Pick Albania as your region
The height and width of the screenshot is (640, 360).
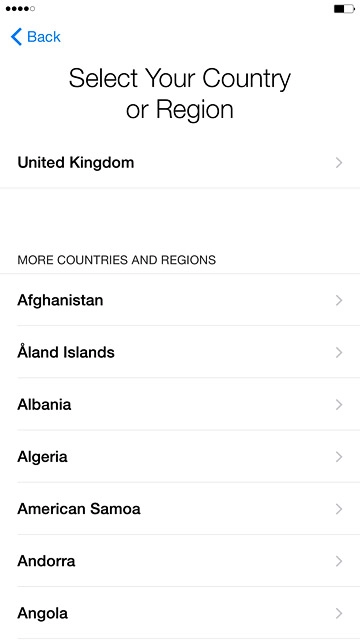tap(180, 404)
